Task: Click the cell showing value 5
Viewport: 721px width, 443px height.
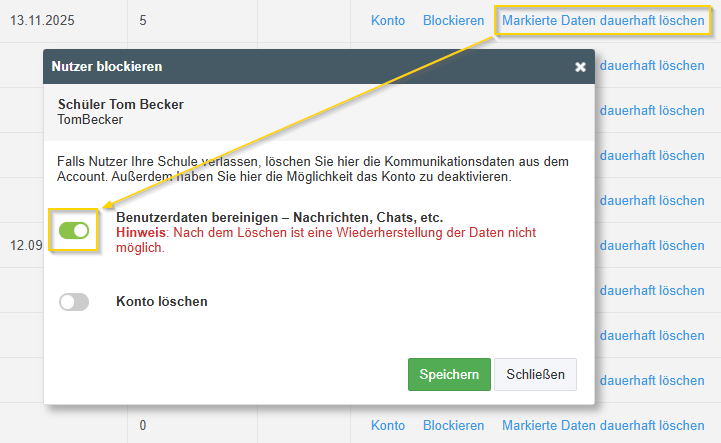Action: pyautogui.click(x=143, y=20)
